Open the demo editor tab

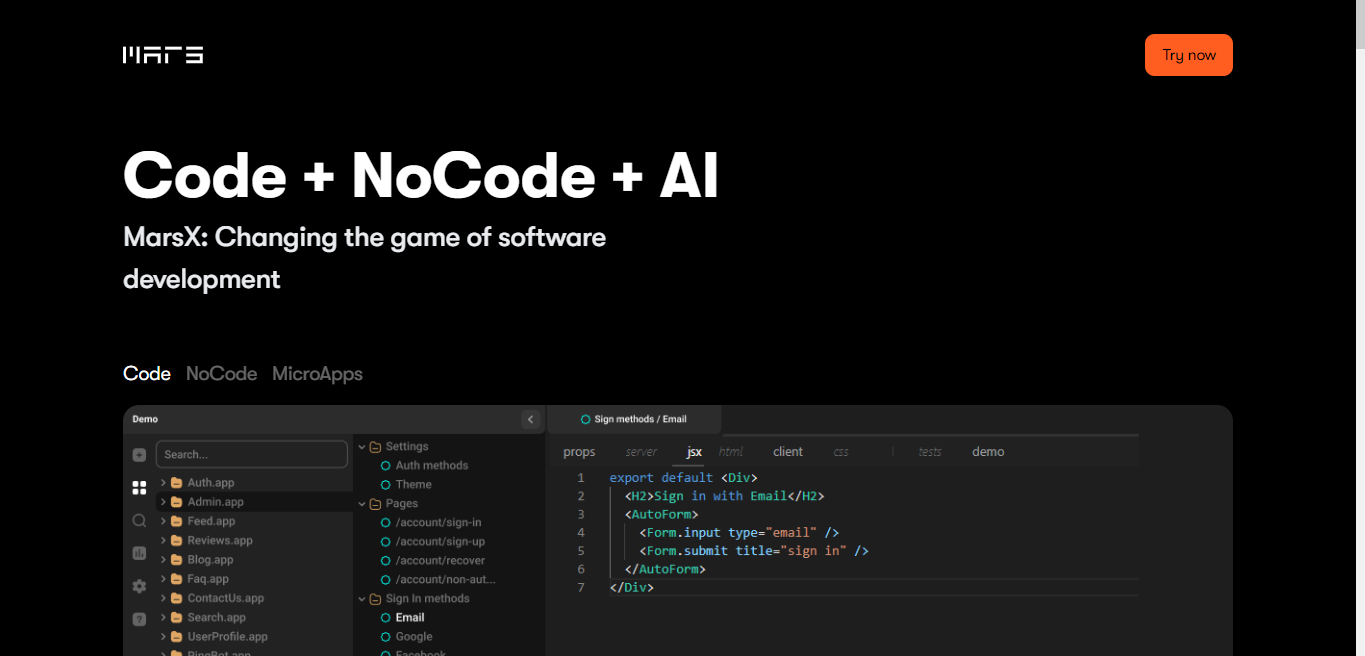click(x=988, y=452)
